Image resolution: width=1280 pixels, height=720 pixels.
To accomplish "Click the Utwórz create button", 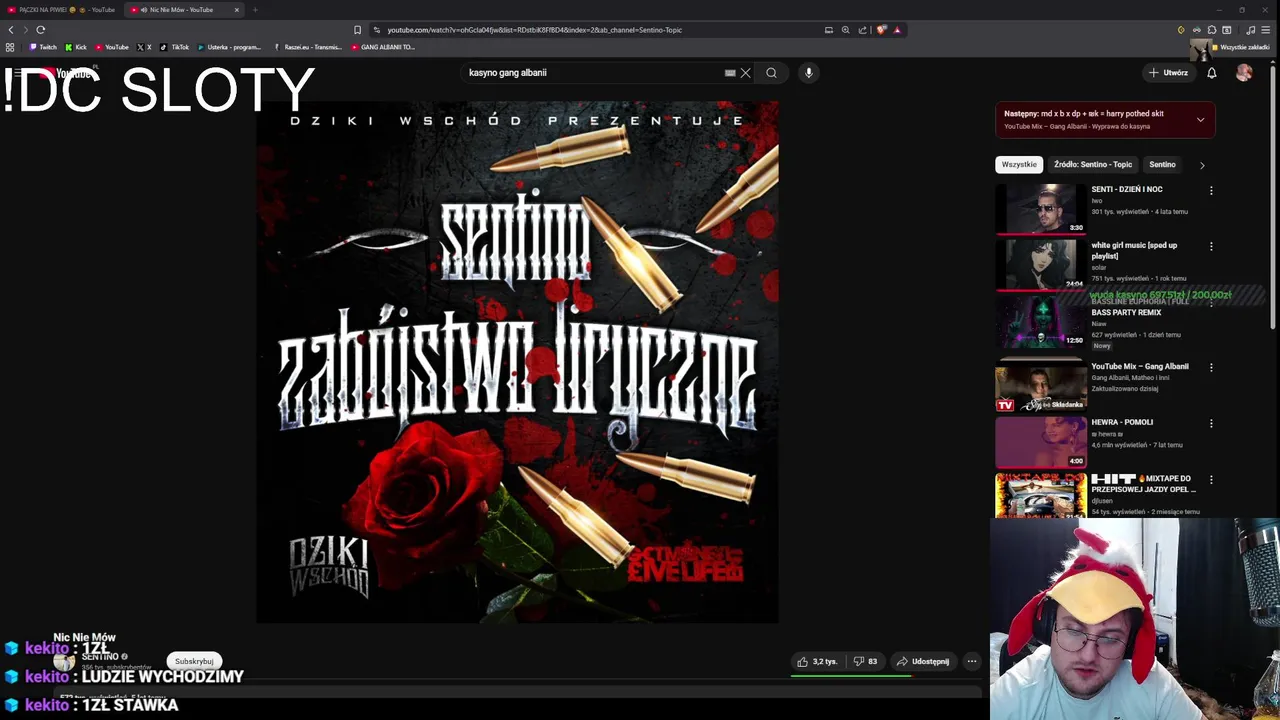I will click(1168, 73).
